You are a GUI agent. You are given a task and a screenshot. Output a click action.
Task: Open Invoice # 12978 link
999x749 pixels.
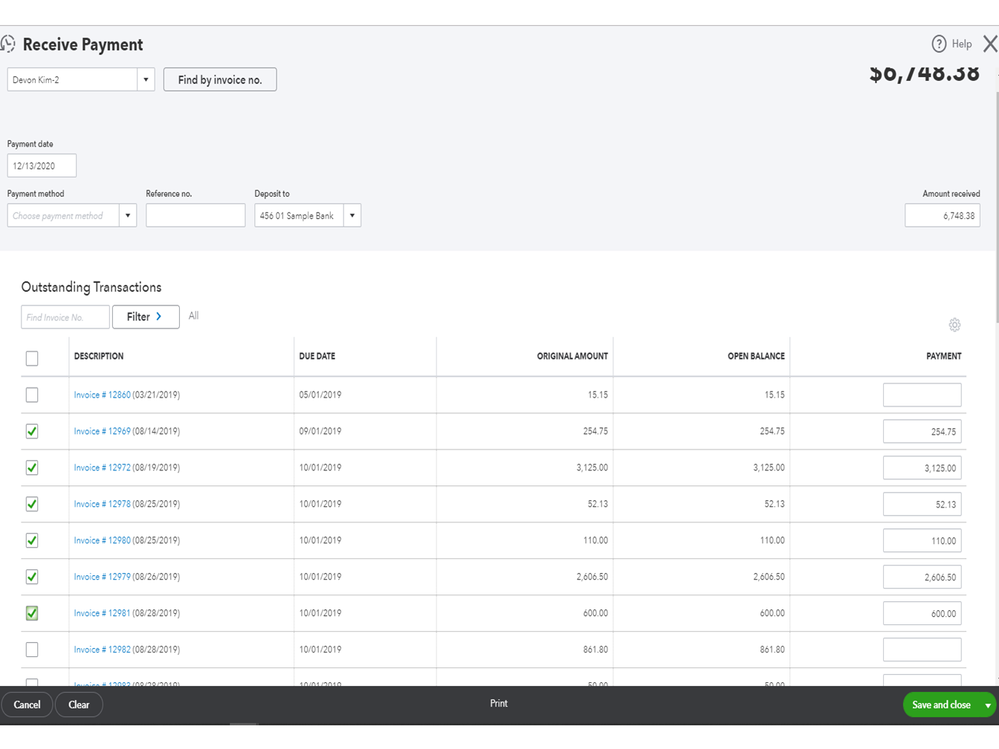tap(102, 504)
